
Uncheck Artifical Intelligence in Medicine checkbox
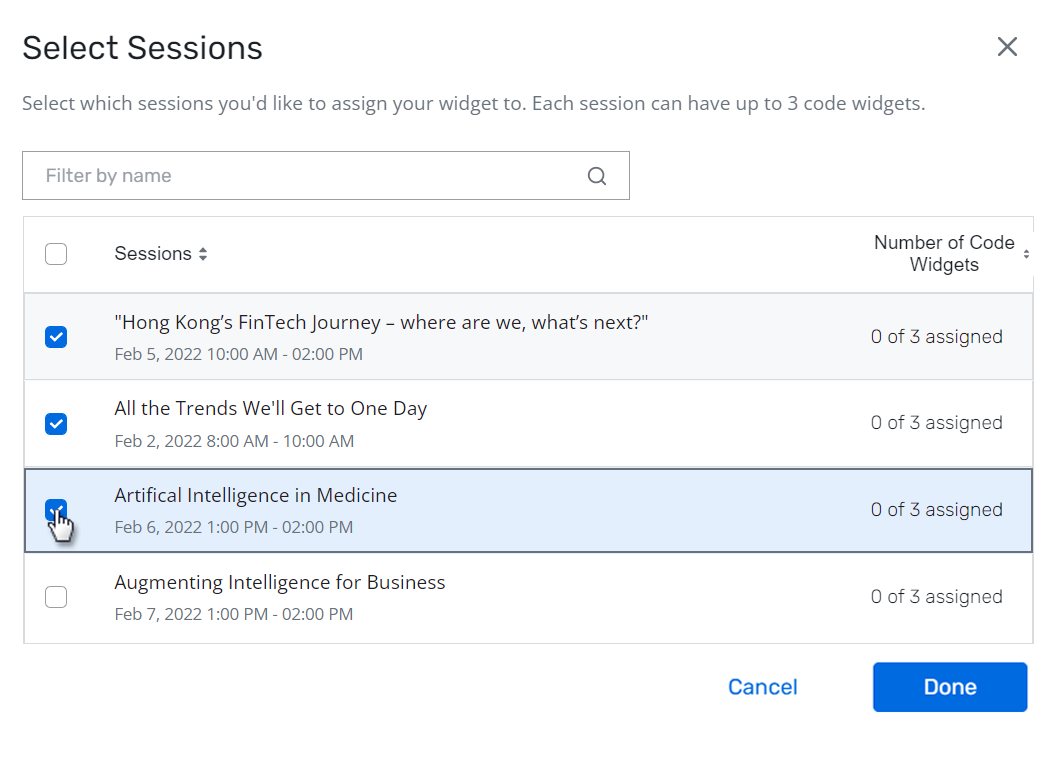(56, 510)
